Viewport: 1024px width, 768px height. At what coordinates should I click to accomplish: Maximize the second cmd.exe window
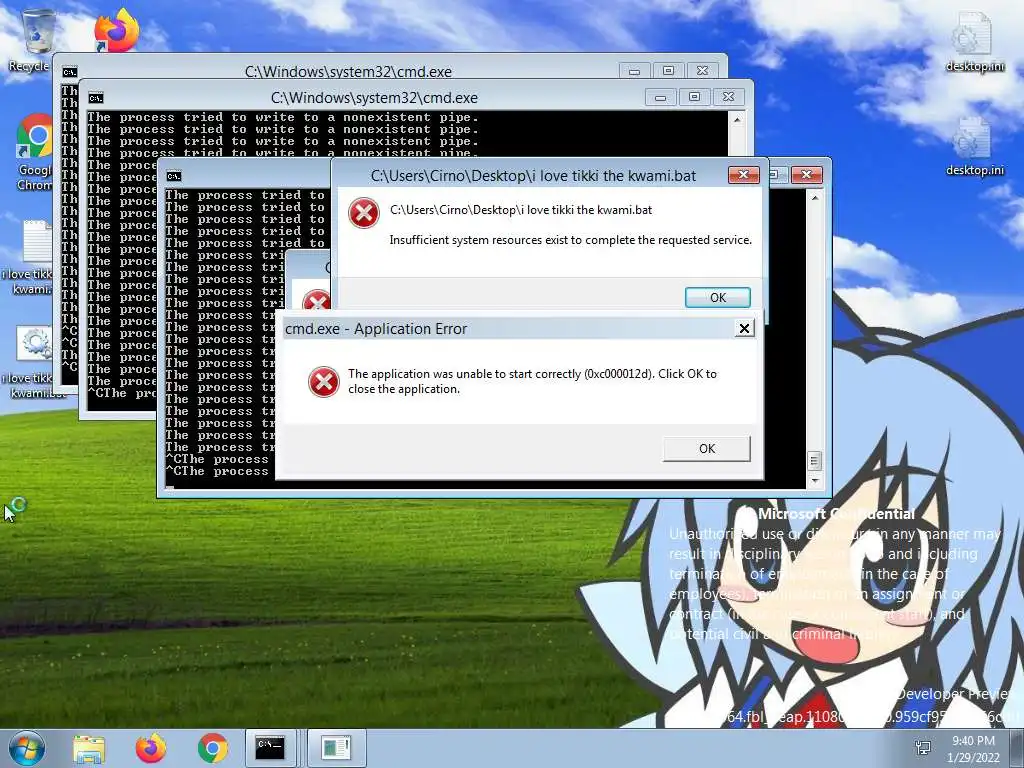tap(694, 97)
